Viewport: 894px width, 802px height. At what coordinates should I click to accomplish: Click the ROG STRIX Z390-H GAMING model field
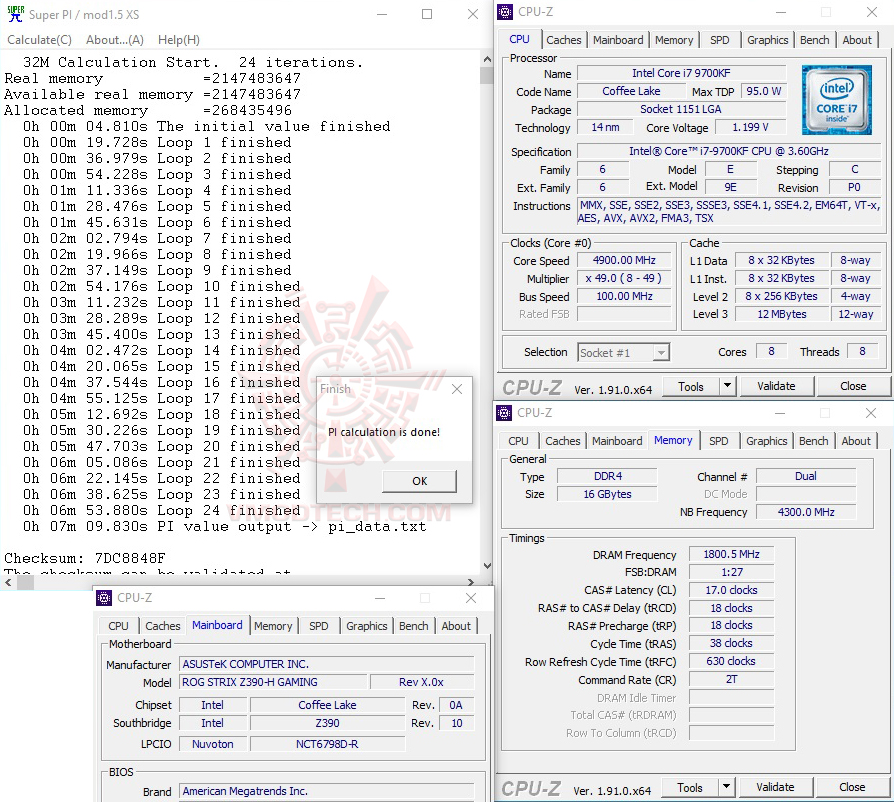pyautogui.click(x=273, y=682)
